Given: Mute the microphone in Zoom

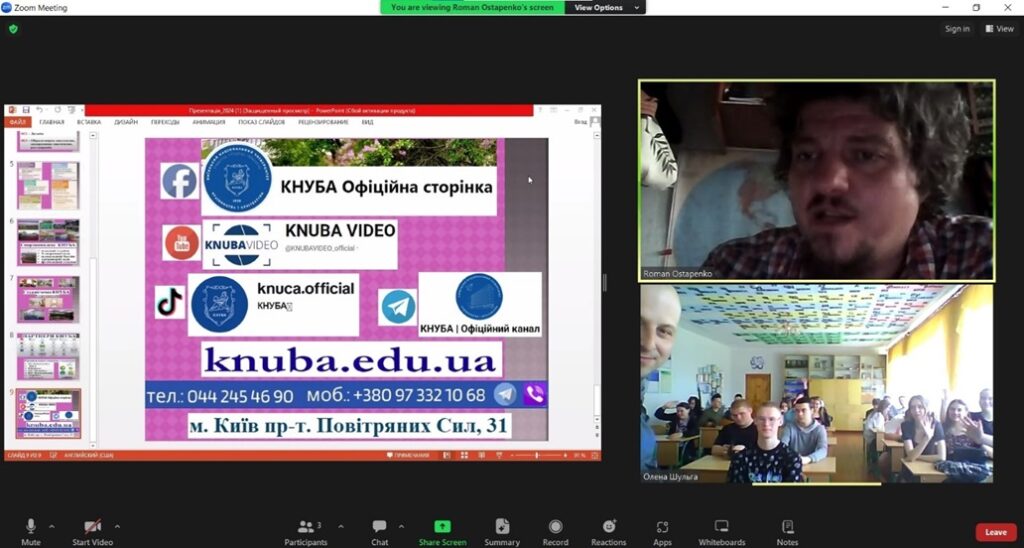Looking at the screenshot, I should 31,532.
